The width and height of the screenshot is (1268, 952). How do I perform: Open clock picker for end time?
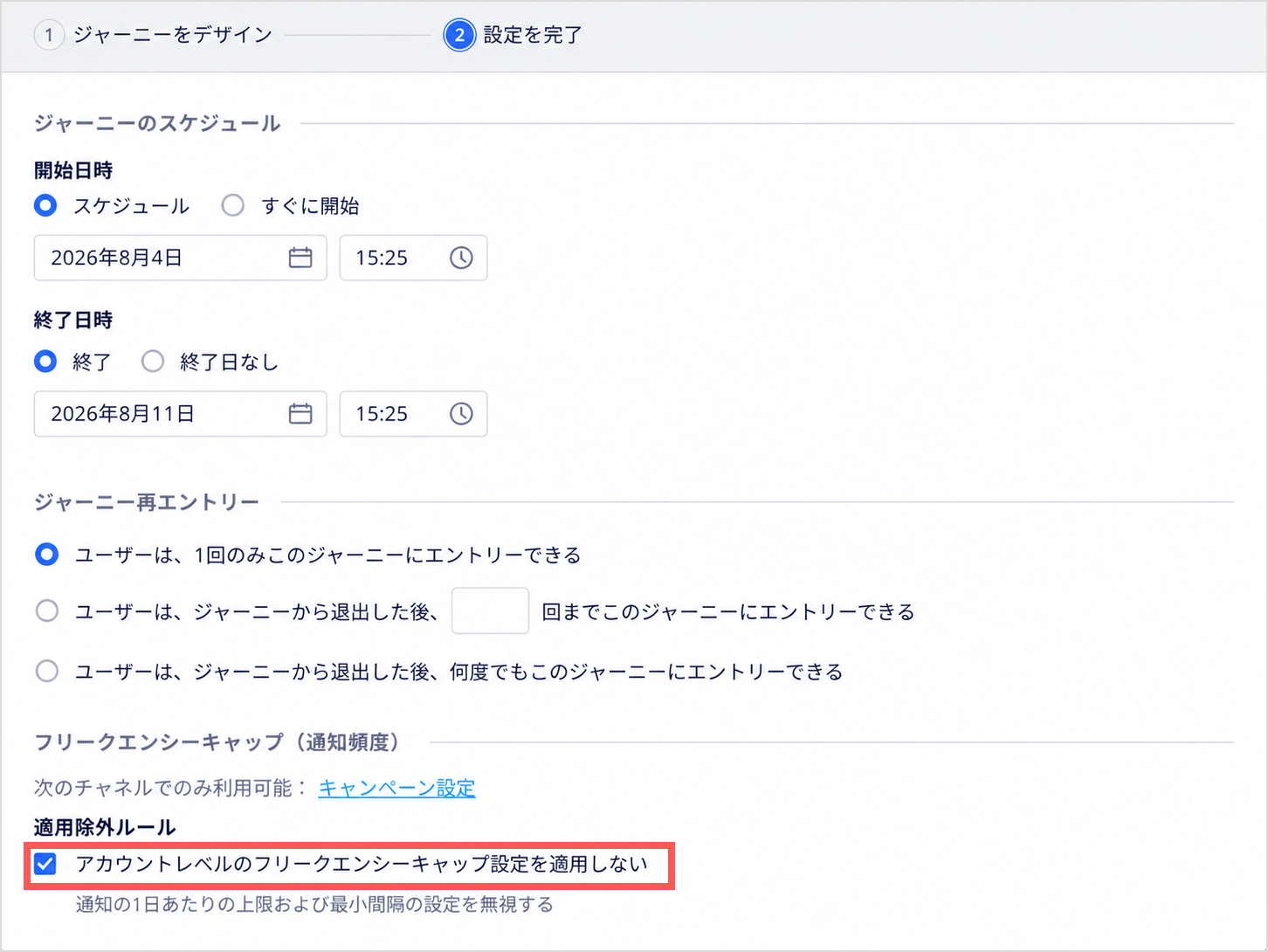point(461,413)
